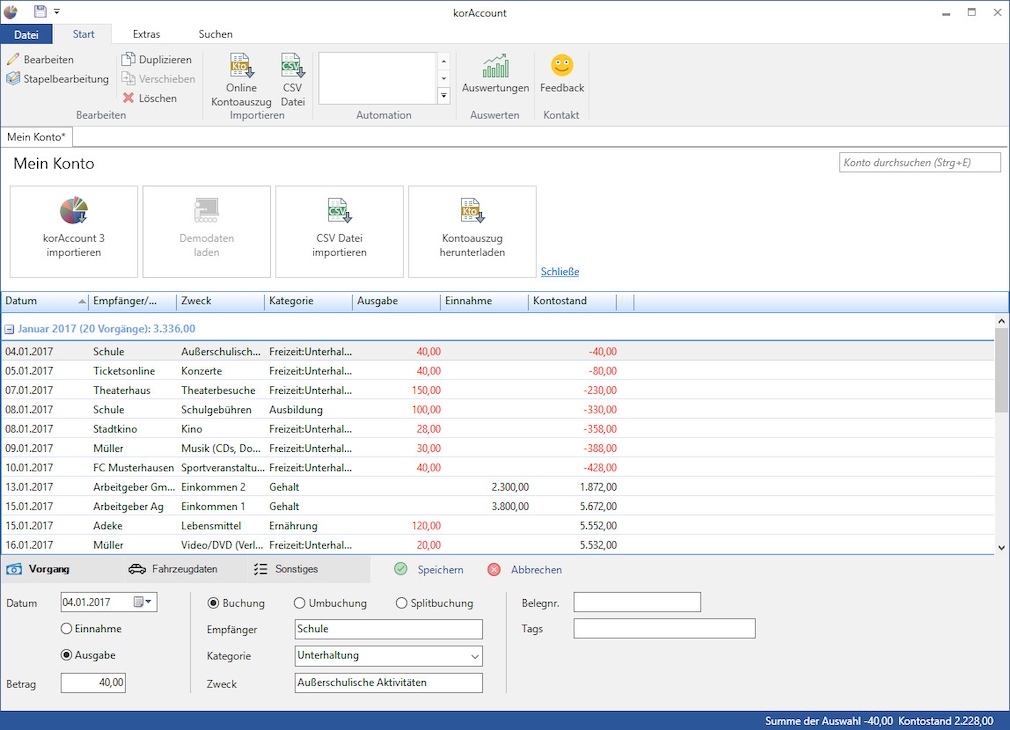
Task: Click the Stapelbearbeitung icon
Action: (x=14, y=79)
